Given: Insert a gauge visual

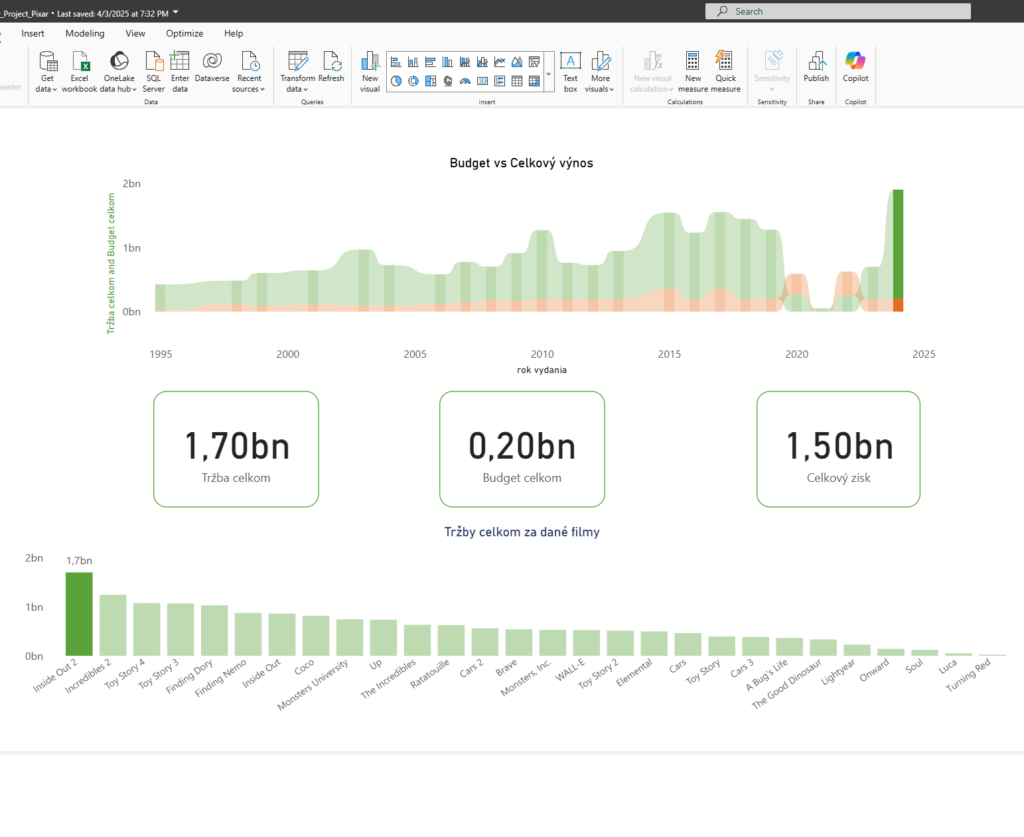Looking at the screenshot, I should point(465,81).
